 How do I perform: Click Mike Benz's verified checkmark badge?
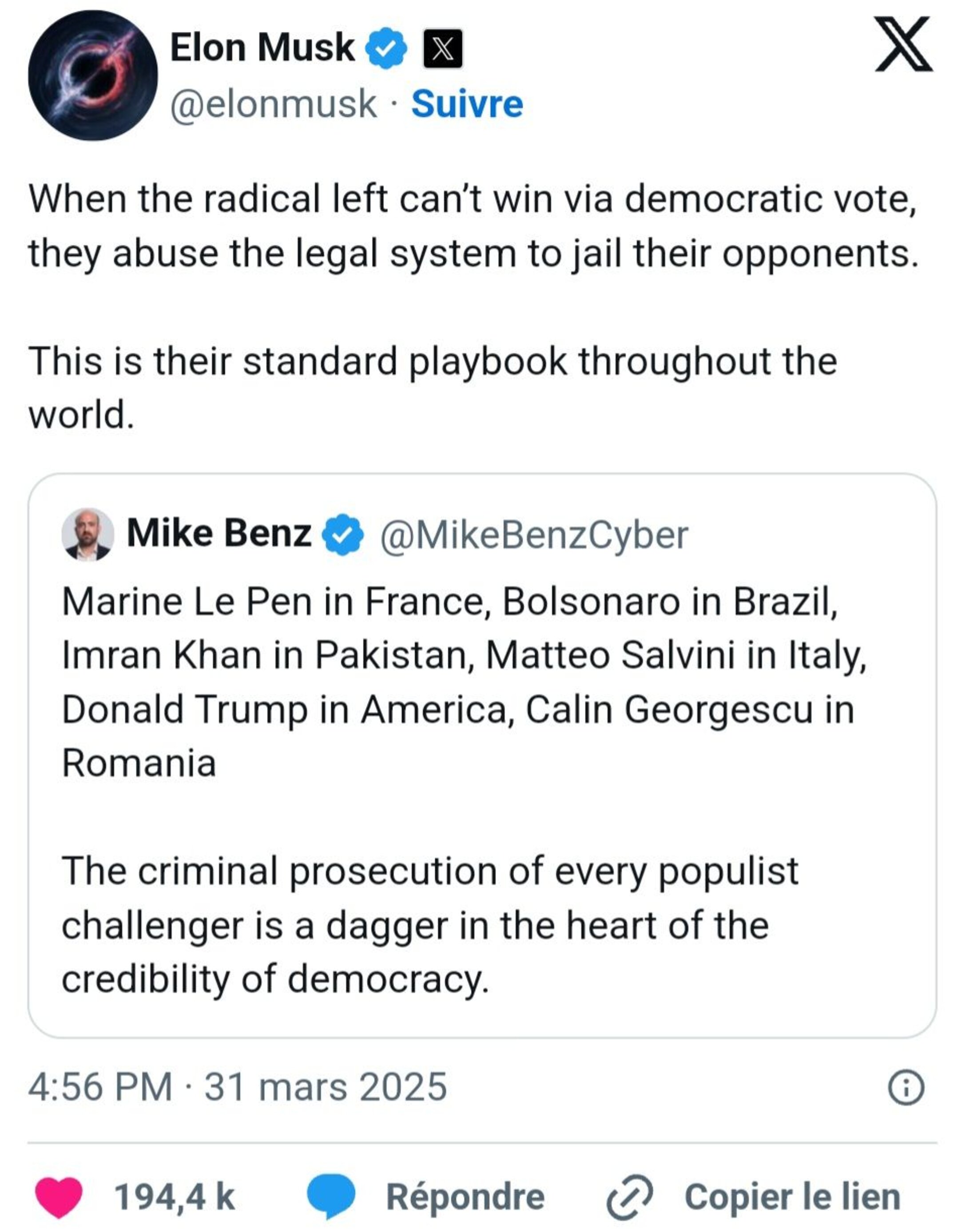(342, 534)
